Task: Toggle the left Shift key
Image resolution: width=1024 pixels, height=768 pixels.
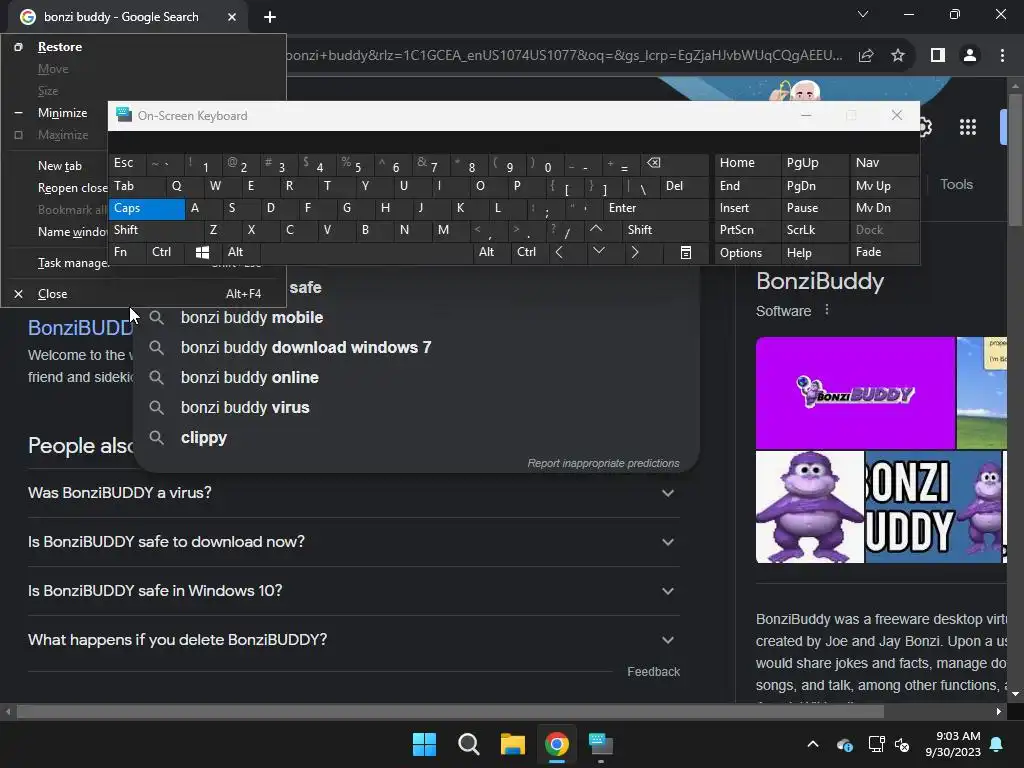Action: (155, 230)
